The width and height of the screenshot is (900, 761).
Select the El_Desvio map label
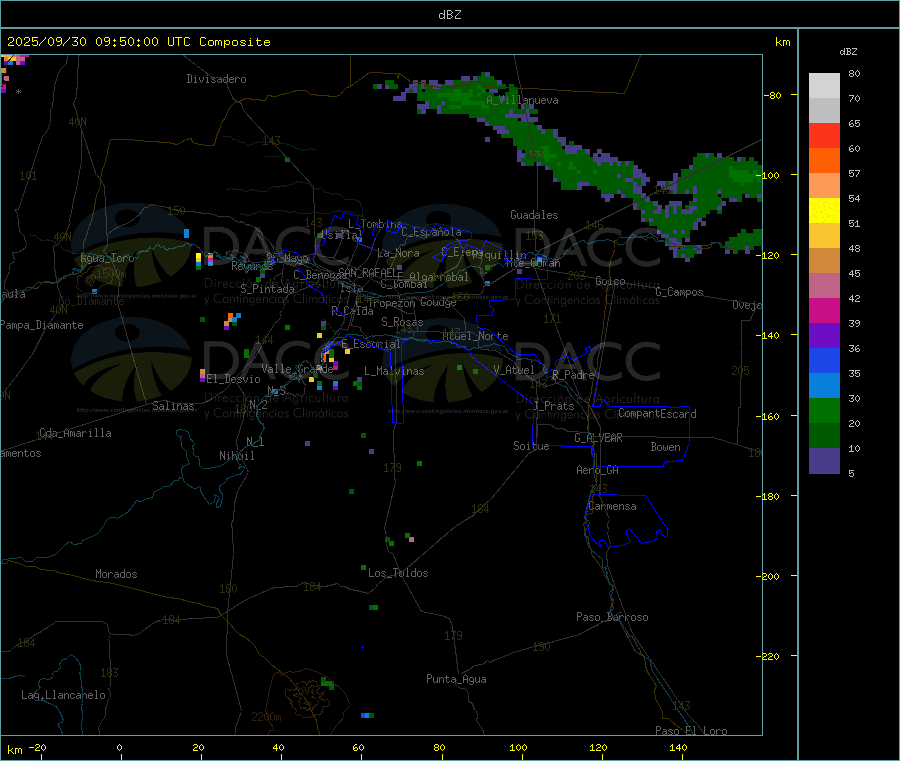click(233, 379)
